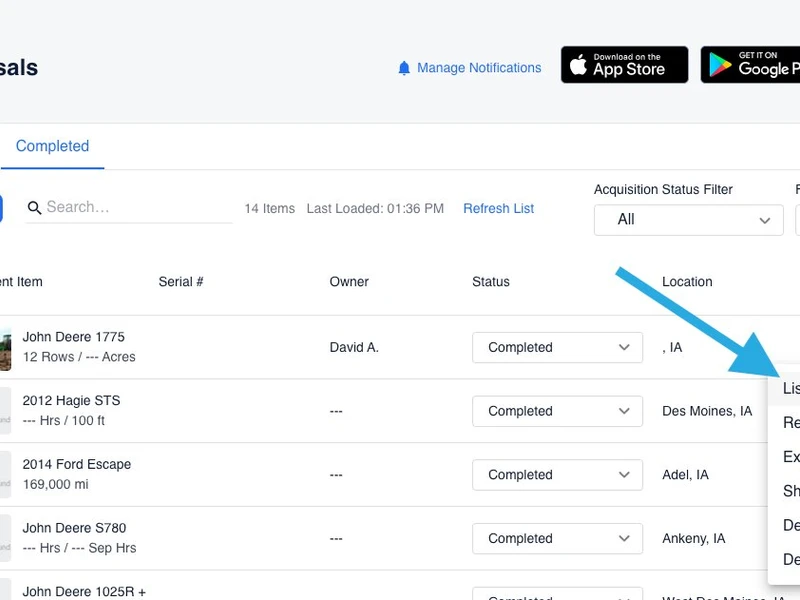This screenshot has height=600, width=800.
Task: Click the 169,000 mi detail text
Action: point(56,484)
